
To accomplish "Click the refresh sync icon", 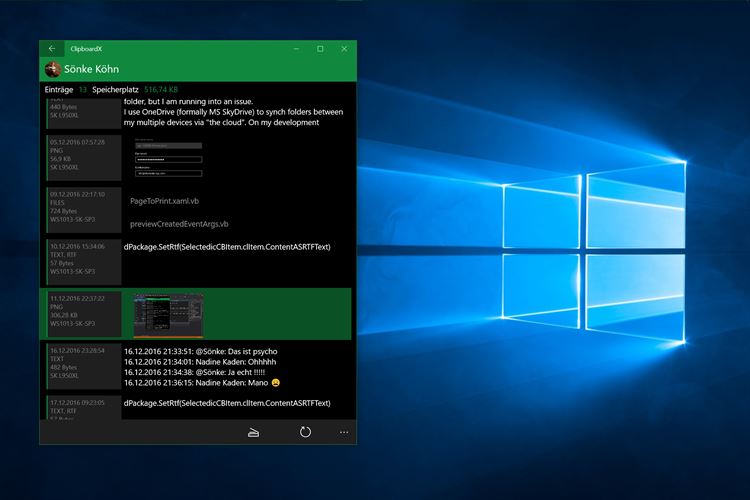I will [305, 432].
